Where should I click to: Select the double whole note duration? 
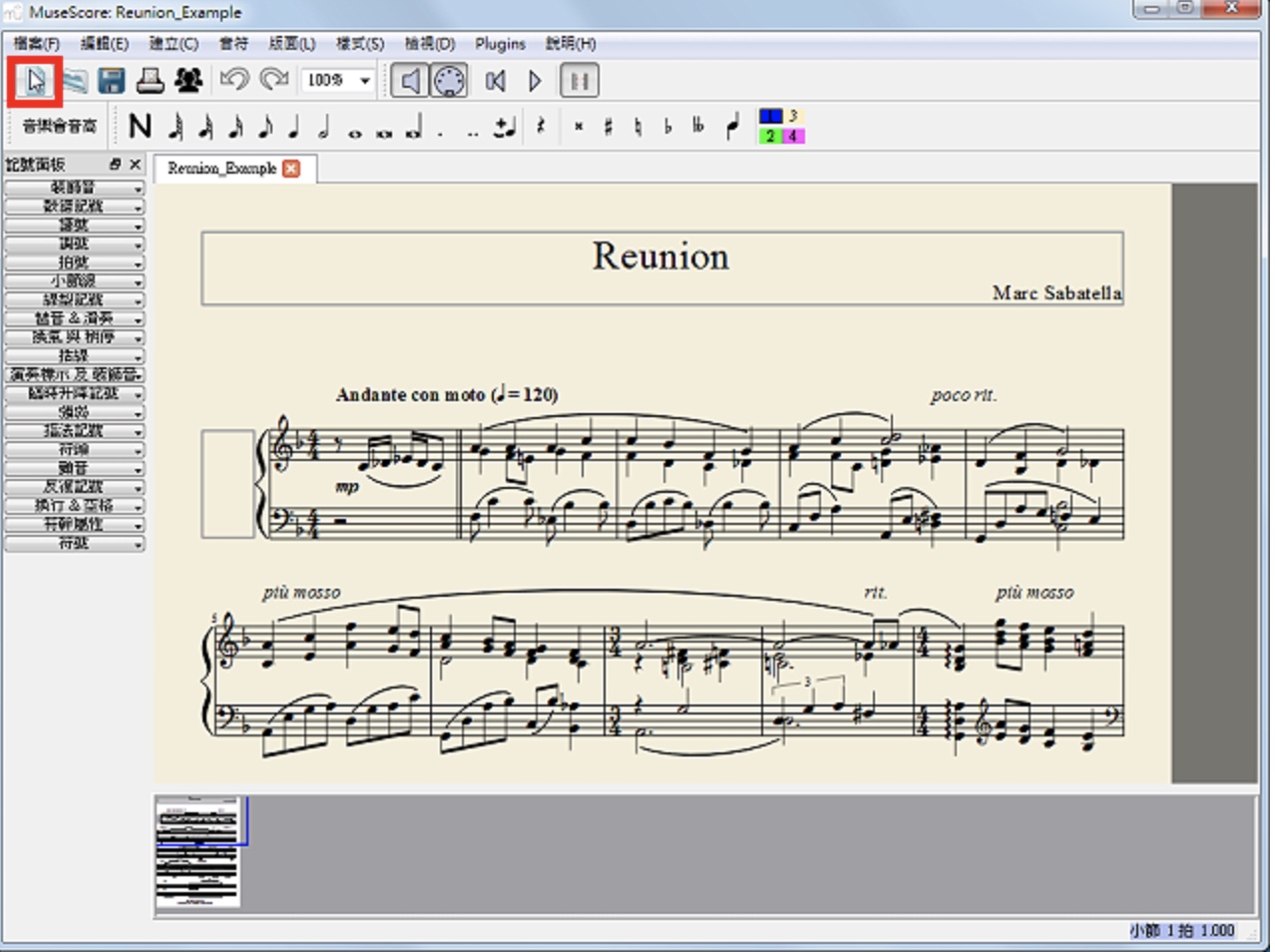click(x=384, y=132)
